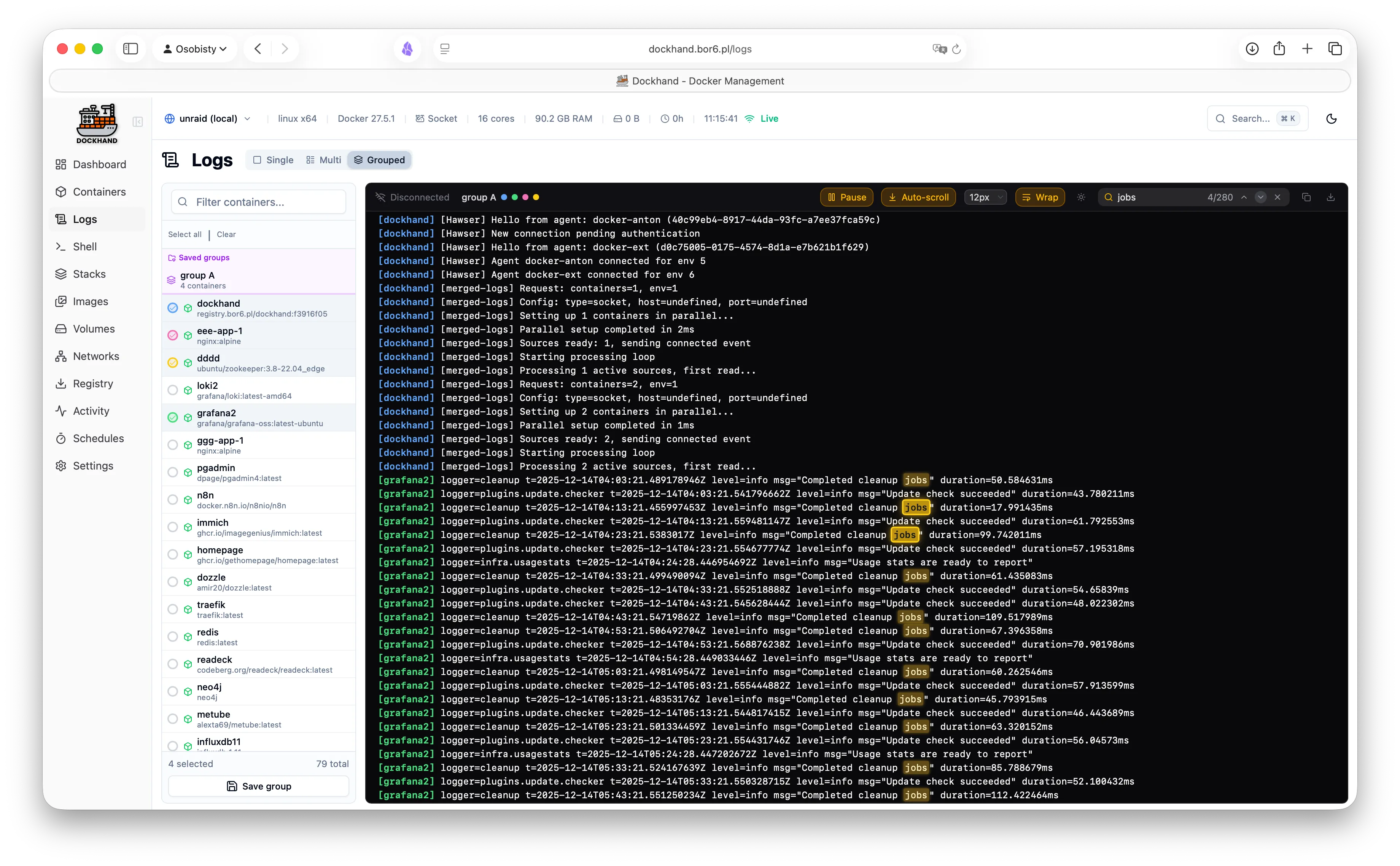The image size is (1400, 866).
Task: Switch to the Single log view tab
Action: click(273, 160)
